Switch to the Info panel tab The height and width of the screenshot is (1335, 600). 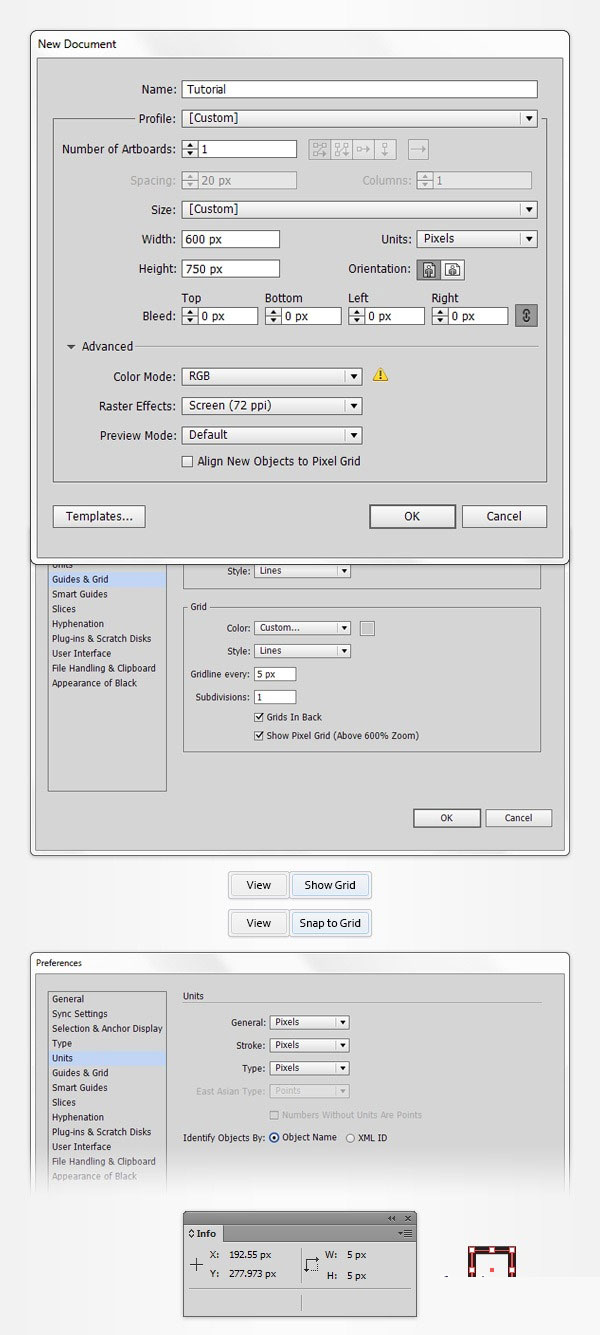205,1234
